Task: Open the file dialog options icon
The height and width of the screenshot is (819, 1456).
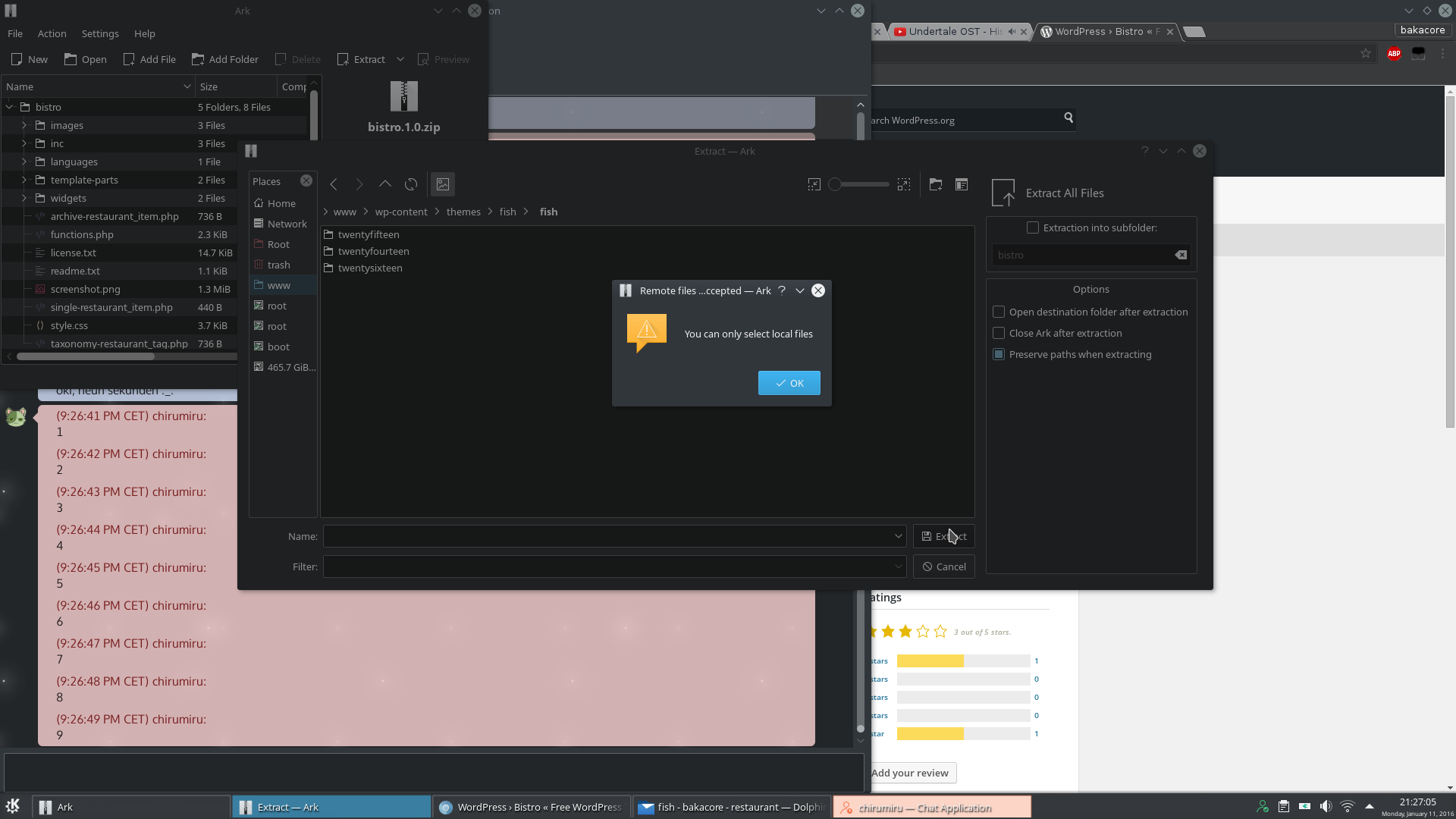Action: tap(962, 184)
